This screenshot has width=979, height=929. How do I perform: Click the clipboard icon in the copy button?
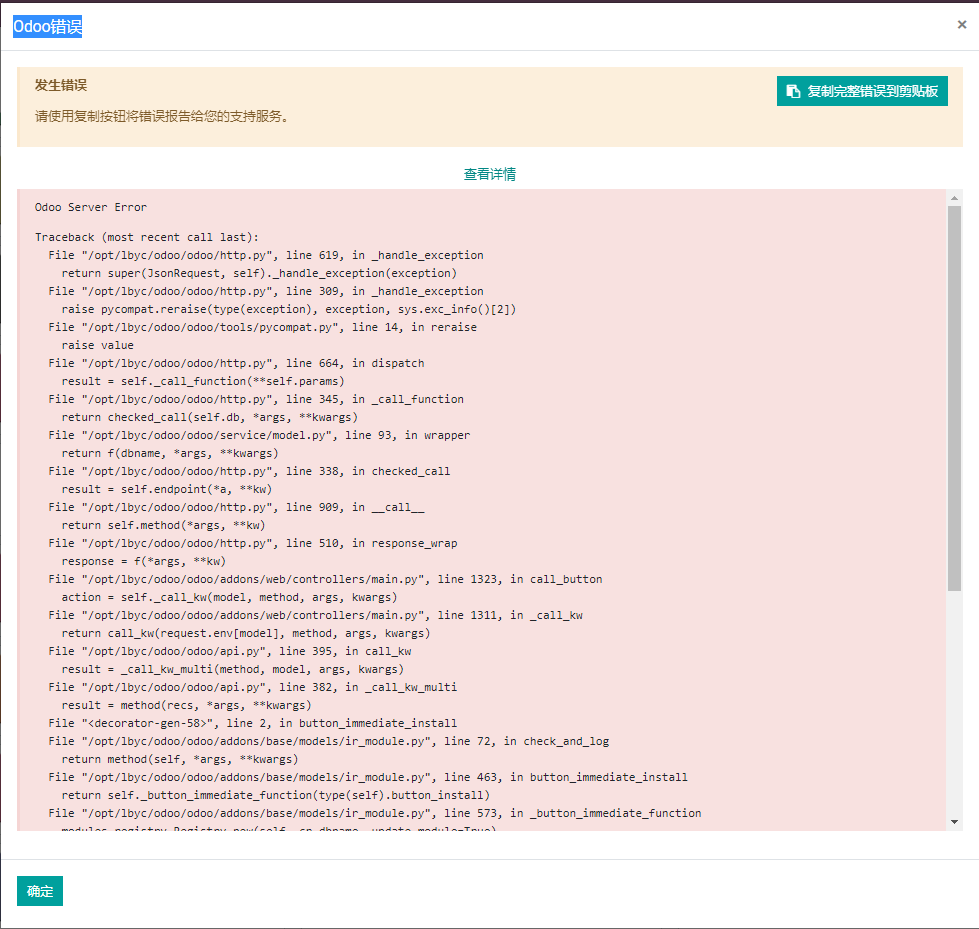pos(793,91)
